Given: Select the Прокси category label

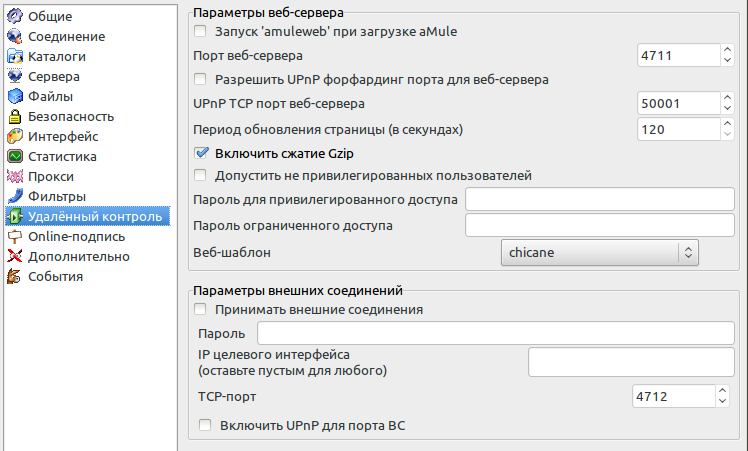Looking at the screenshot, I should tap(51, 177).
